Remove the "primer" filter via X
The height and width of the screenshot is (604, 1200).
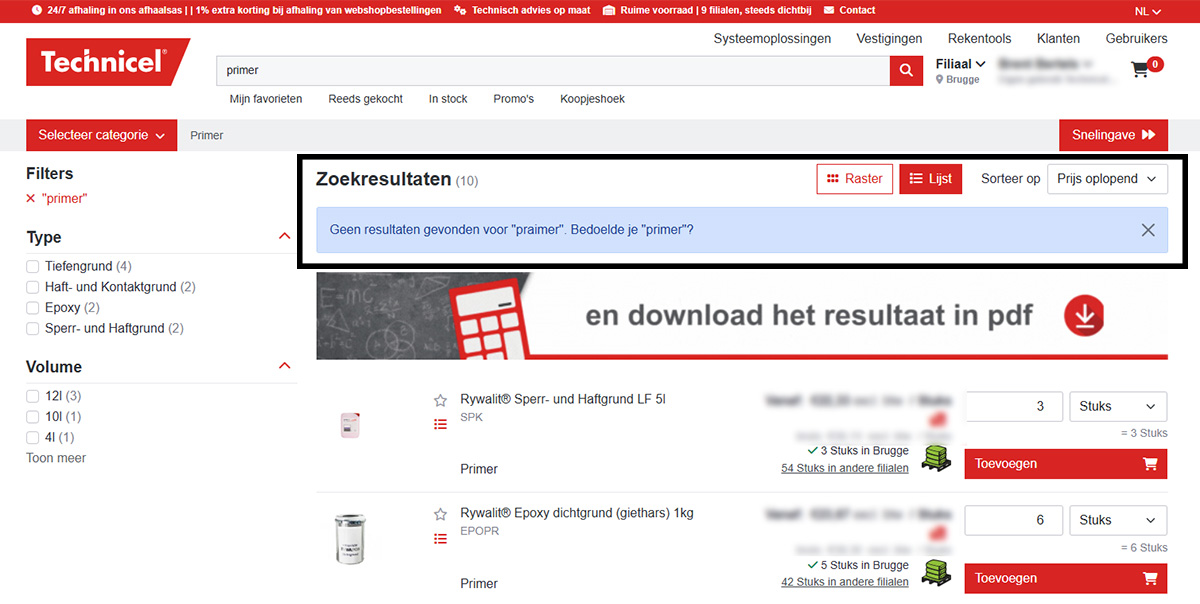(x=31, y=199)
